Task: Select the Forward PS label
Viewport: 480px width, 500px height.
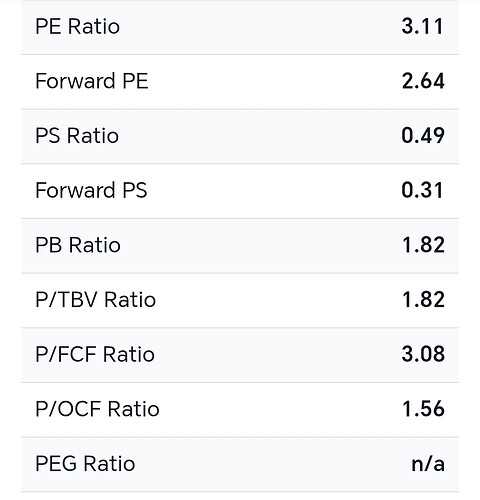Action: (x=91, y=190)
